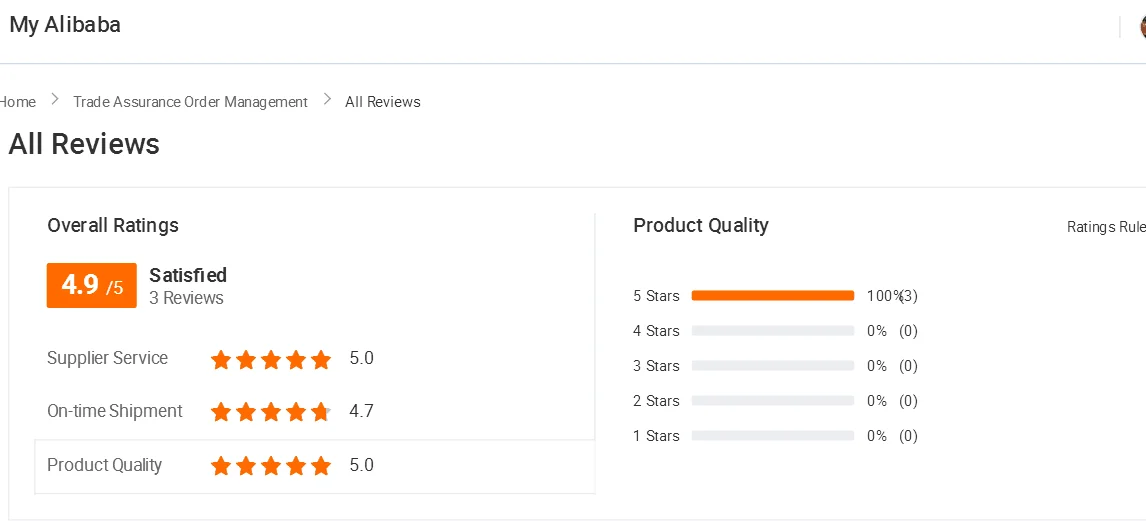Click the 3 Stars label in breakdown
Image resolution: width=1146 pixels, height=521 pixels.
pos(656,366)
